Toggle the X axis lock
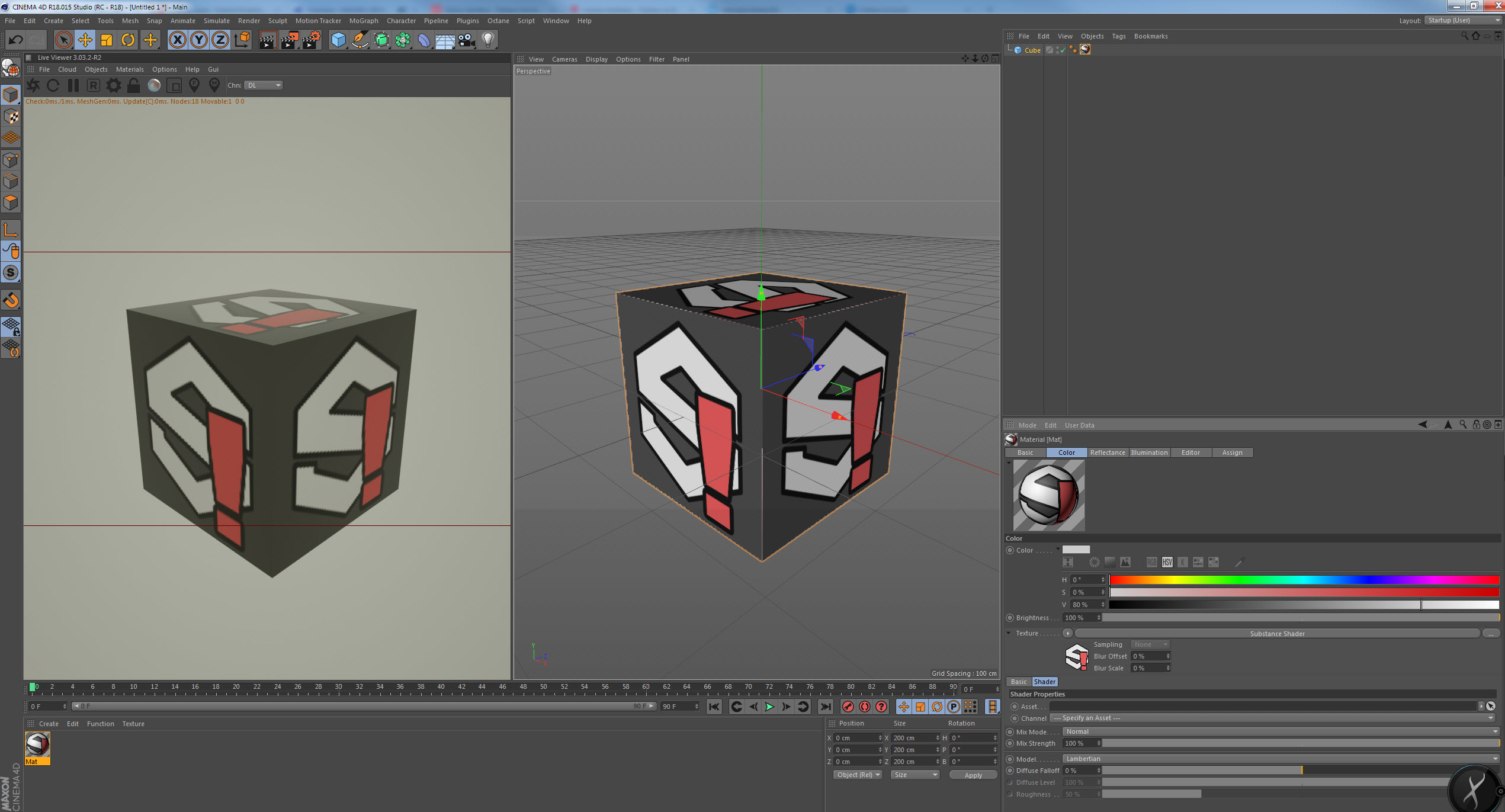 click(x=177, y=40)
